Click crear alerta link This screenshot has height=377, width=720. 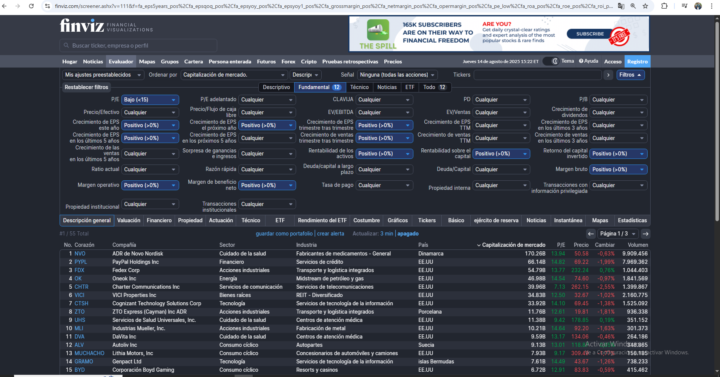click(x=331, y=234)
